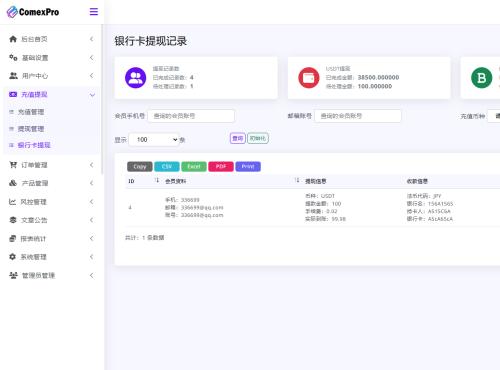Viewport: 500px width, 370px height.
Task: Focus the 邮箱账号 search field
Action: coord(358,116)
